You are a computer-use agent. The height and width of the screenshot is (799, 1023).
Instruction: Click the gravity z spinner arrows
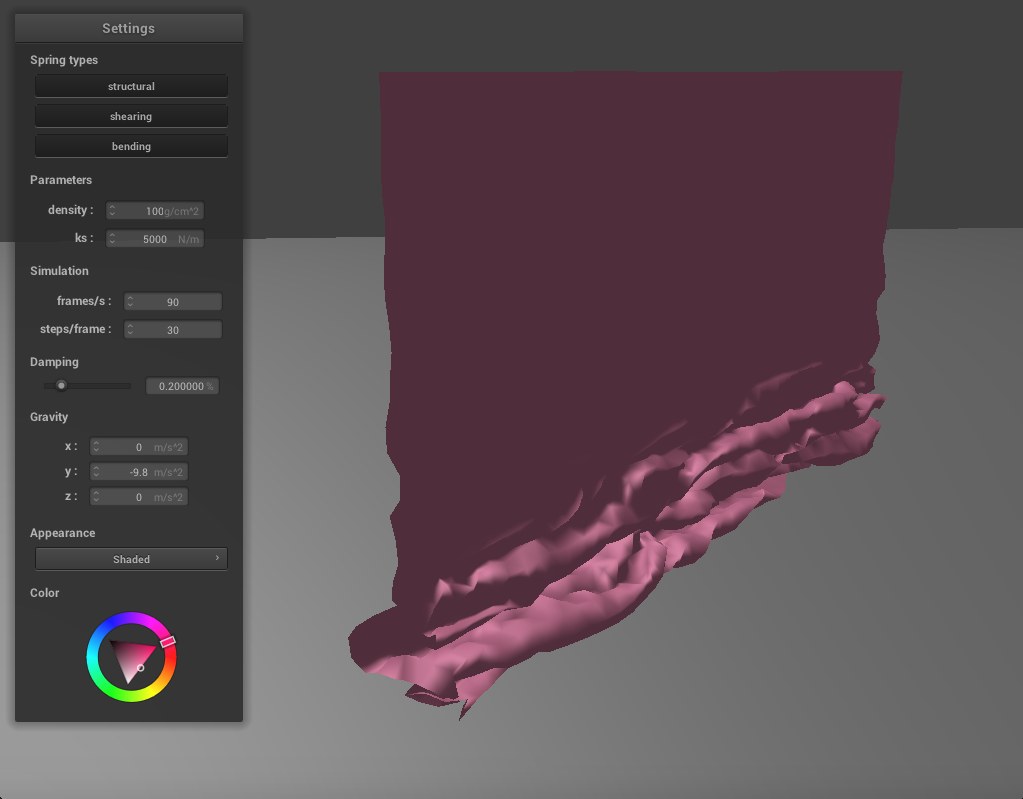pyautogui.click(x=97, y=497)
